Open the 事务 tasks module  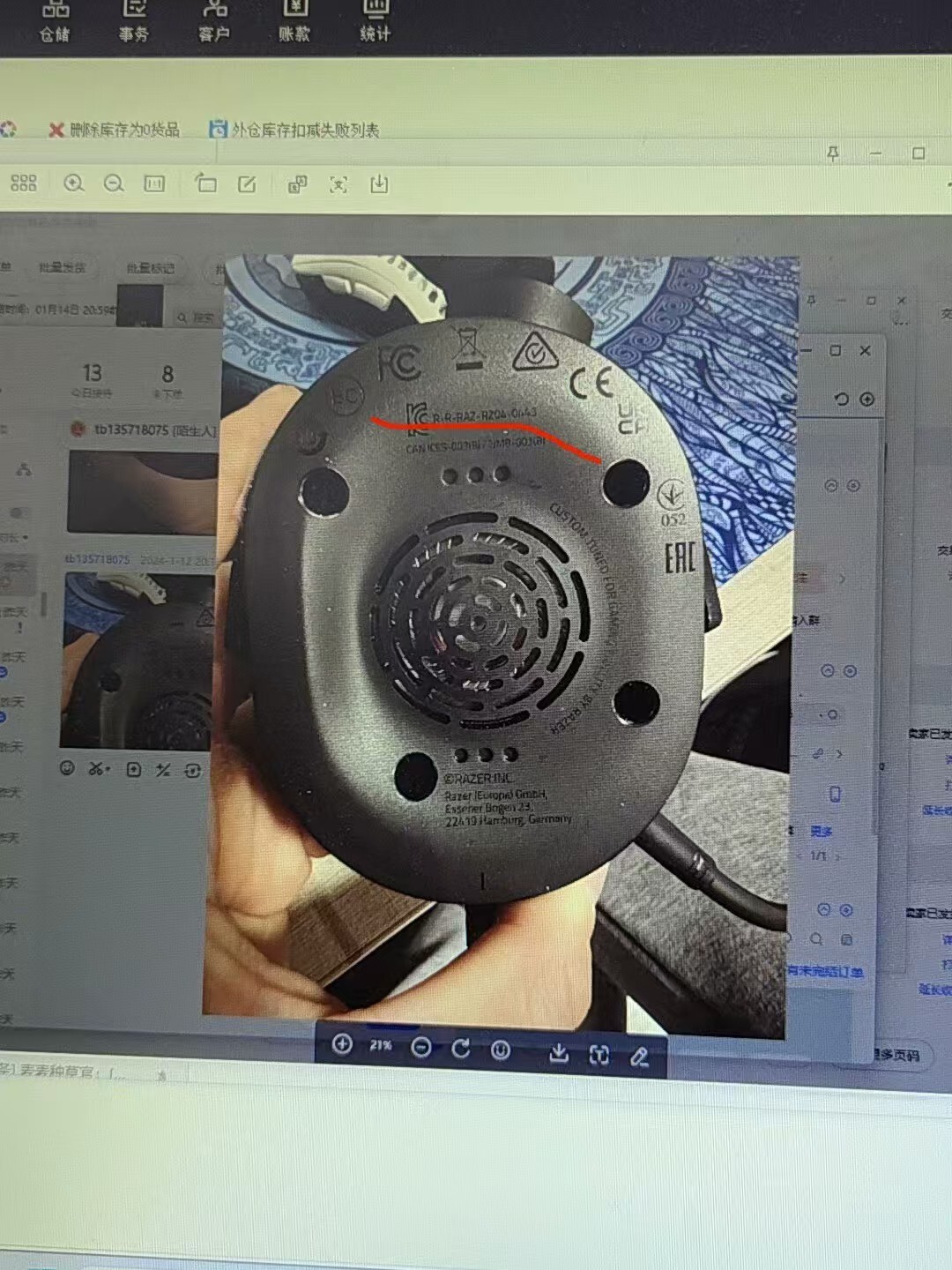click(133, 21)
